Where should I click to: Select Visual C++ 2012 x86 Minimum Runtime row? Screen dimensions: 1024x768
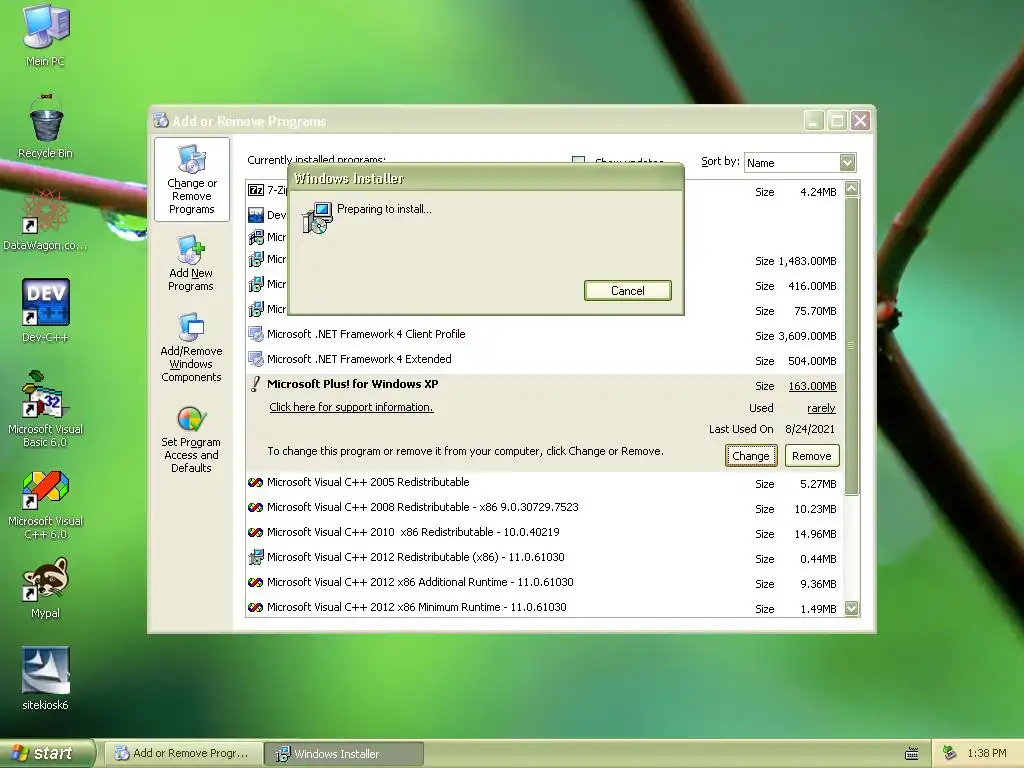point(545,607)
